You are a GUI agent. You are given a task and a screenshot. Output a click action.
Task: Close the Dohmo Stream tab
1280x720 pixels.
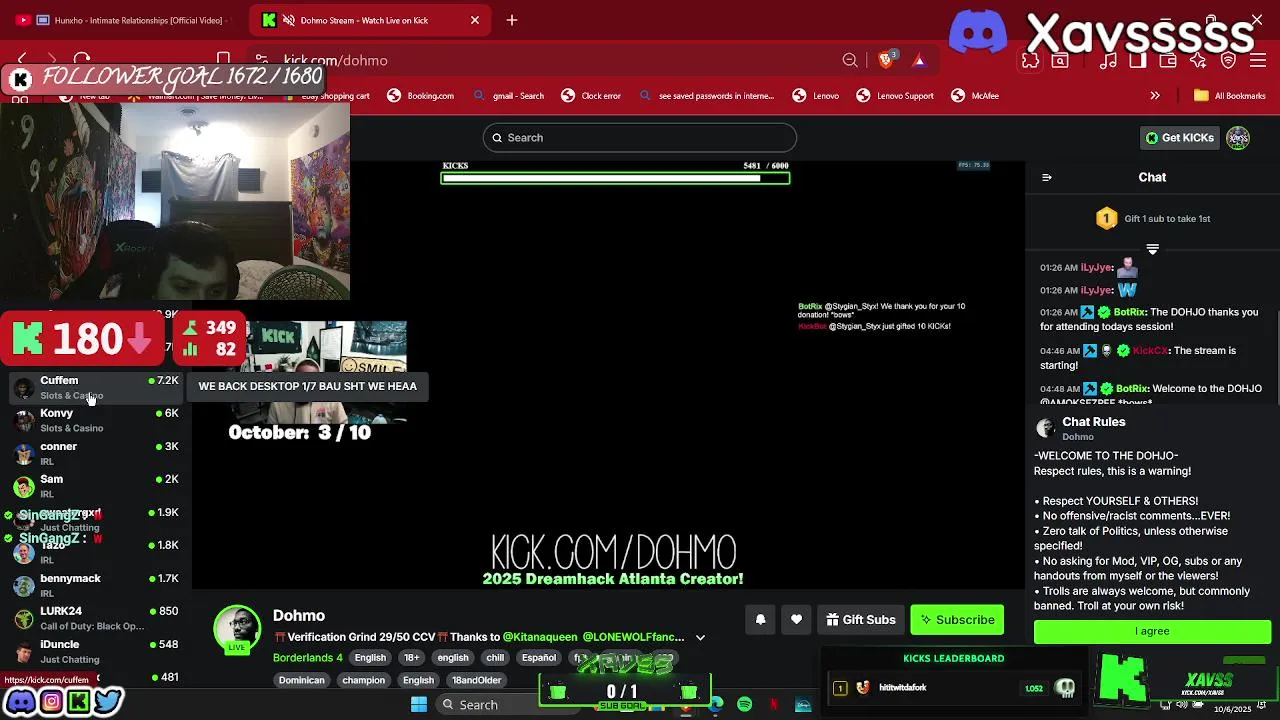pos(475,20)
